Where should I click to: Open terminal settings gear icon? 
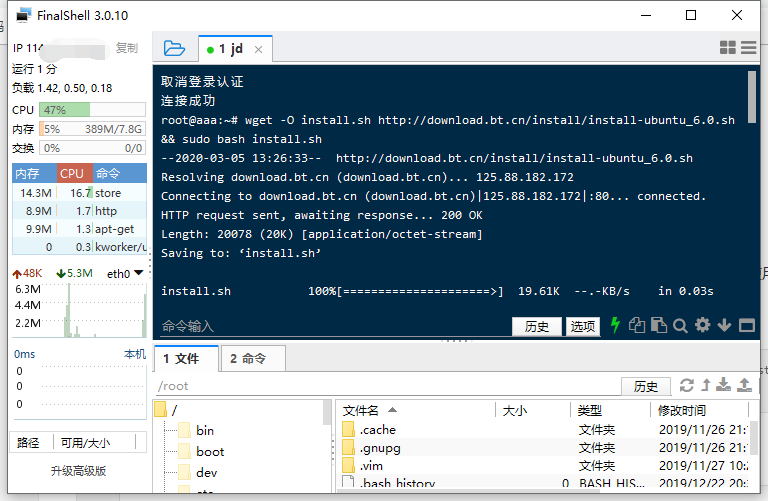click(702, 325)
